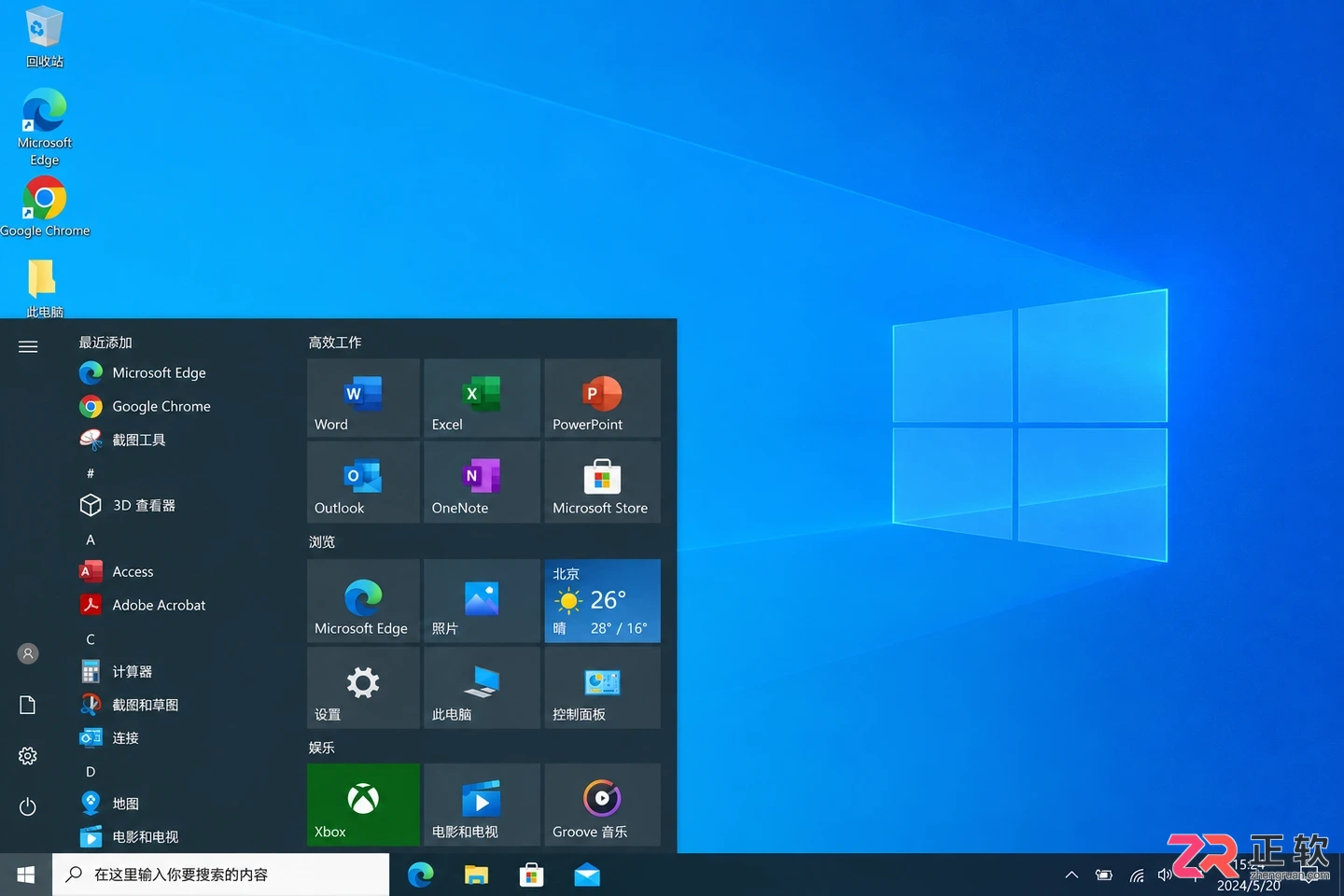The width and height of the screenshot is (1344, 896).
Task: Launch the Xbox tile
Action: (363, 805)
